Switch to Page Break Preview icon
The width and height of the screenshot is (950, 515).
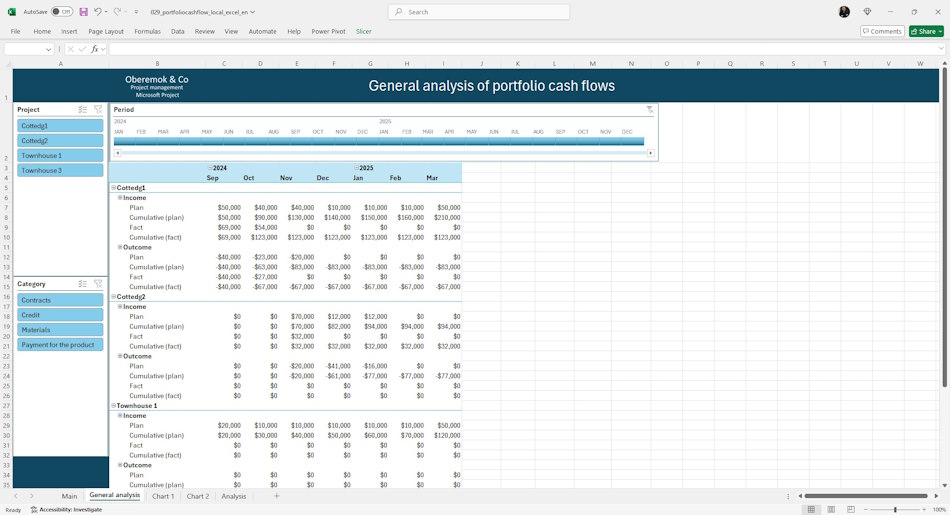[851, 510]
